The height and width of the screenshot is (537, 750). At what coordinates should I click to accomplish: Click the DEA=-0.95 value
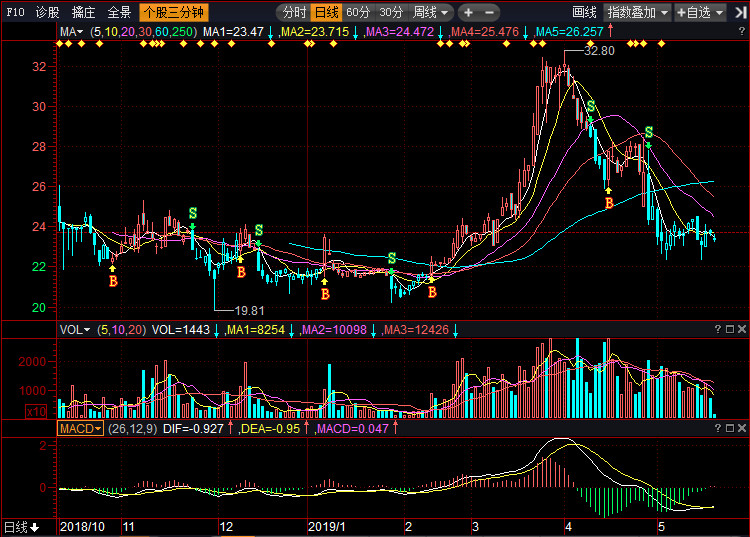click(x=270, y=428)
